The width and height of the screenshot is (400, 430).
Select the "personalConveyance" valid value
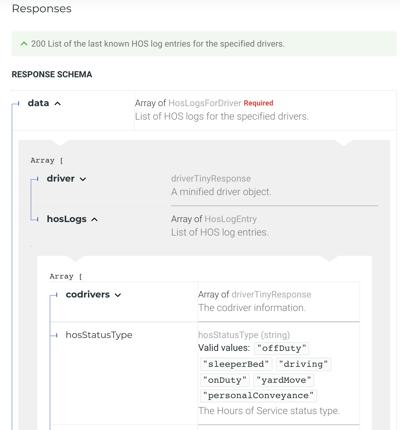tap(258, 396)
